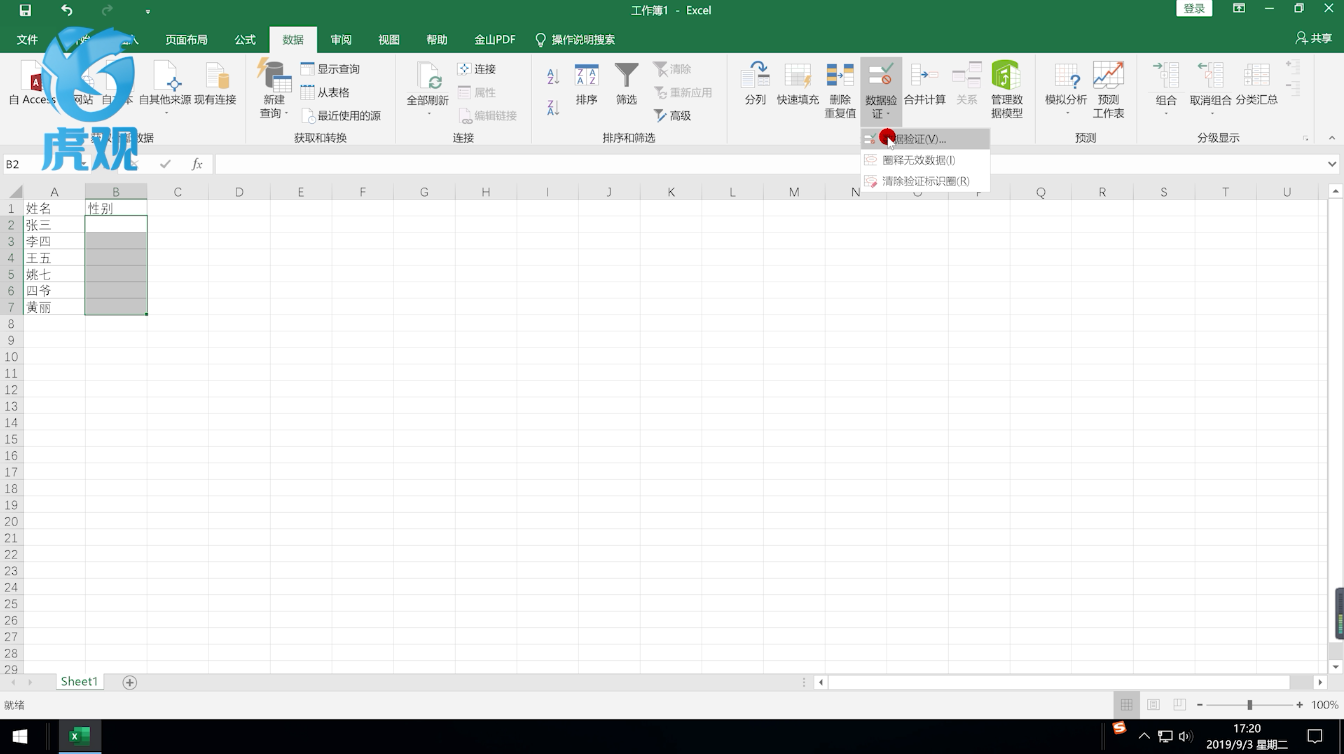Choose Data Validation(V)... from the dropdown menu

(x=925, y=139)
